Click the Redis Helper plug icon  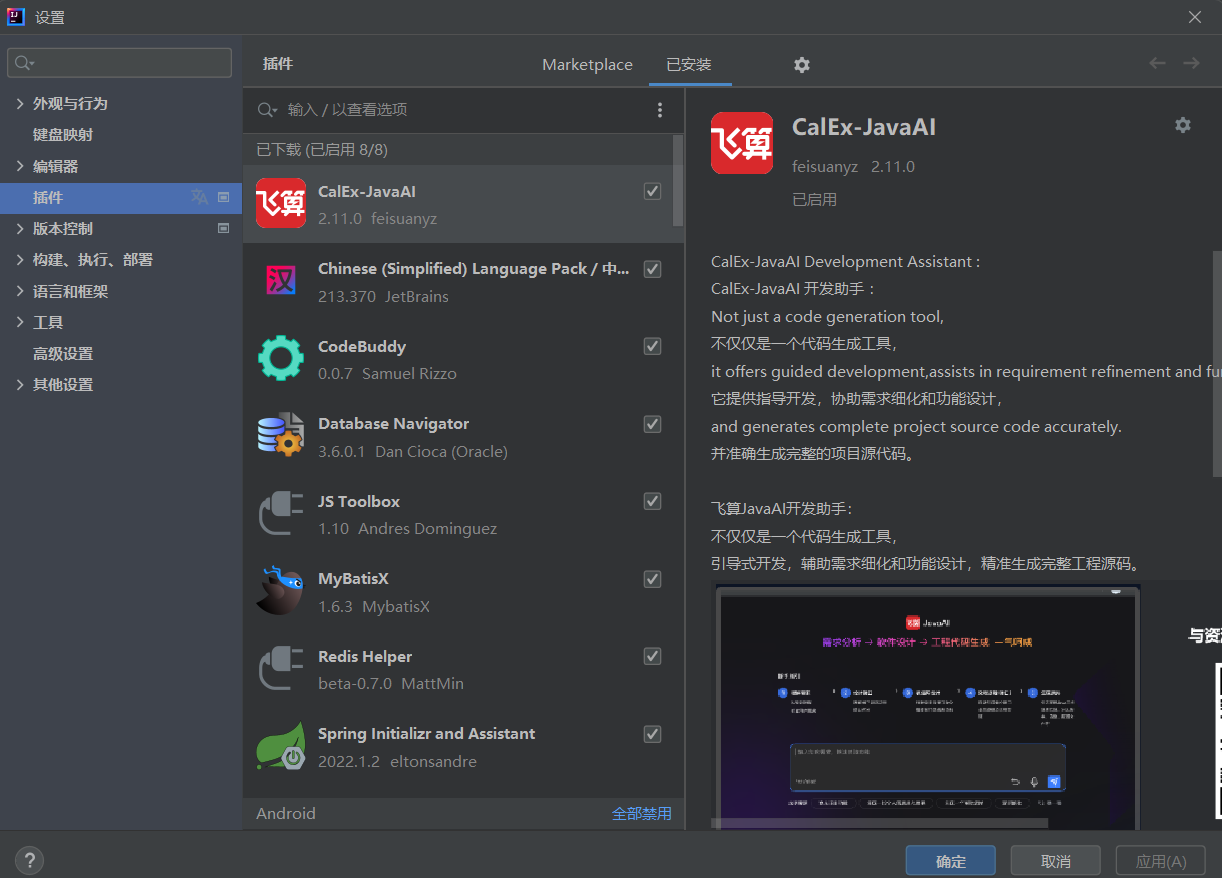tap(281, 669)
